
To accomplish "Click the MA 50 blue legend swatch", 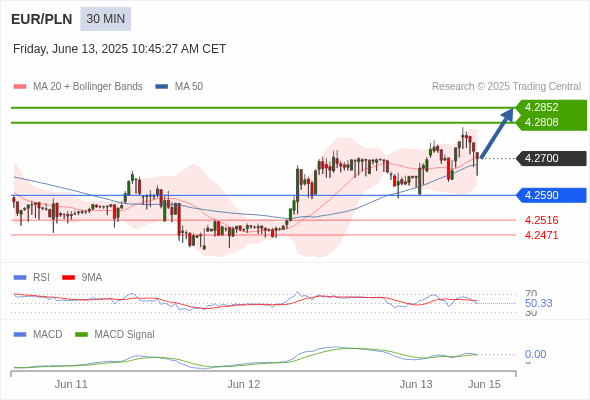I will [162, 87].
